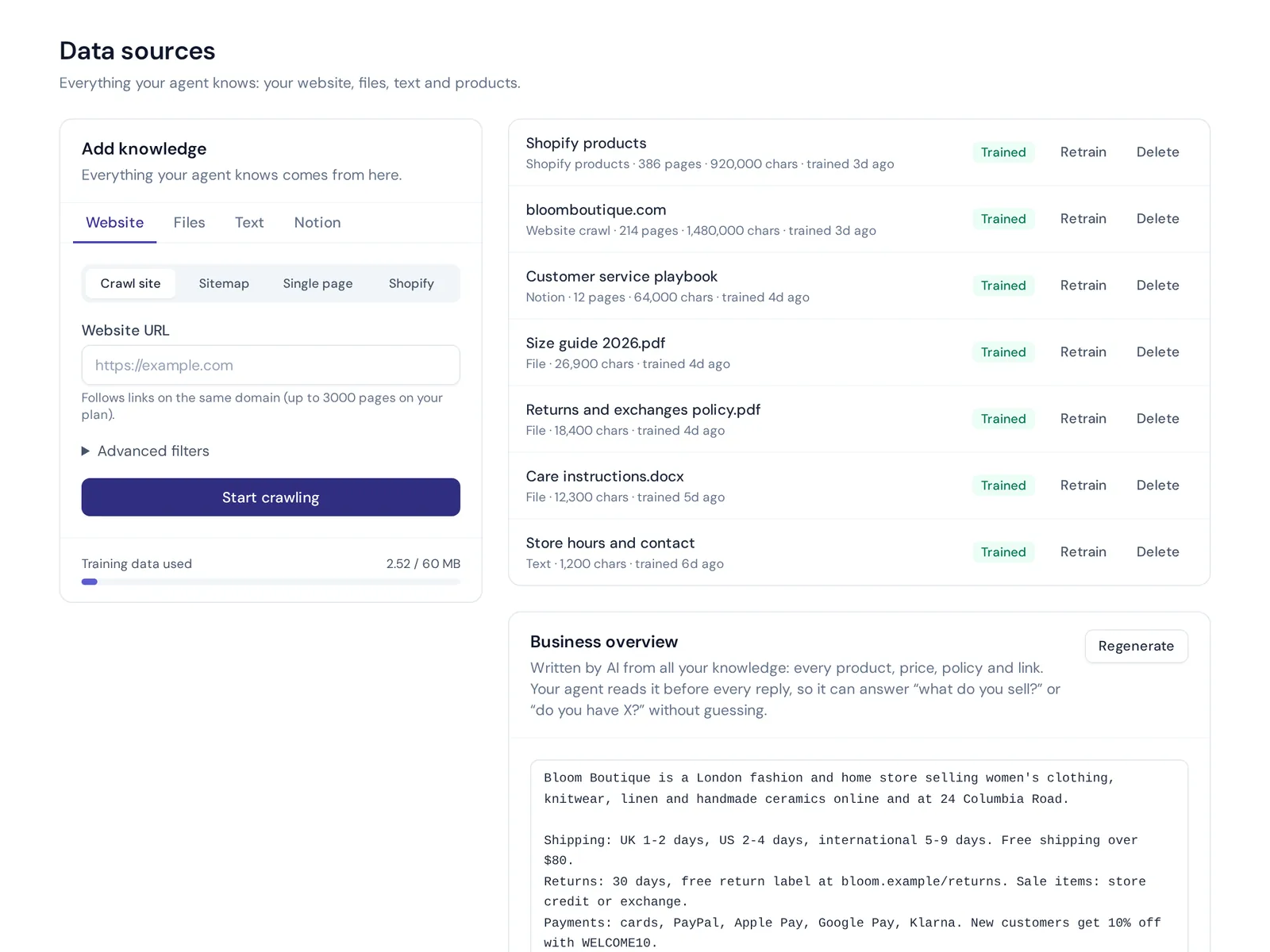Delete Size guide 2026.pdf
Screen dimensions: 1270x952
[x=1157, y=352]
